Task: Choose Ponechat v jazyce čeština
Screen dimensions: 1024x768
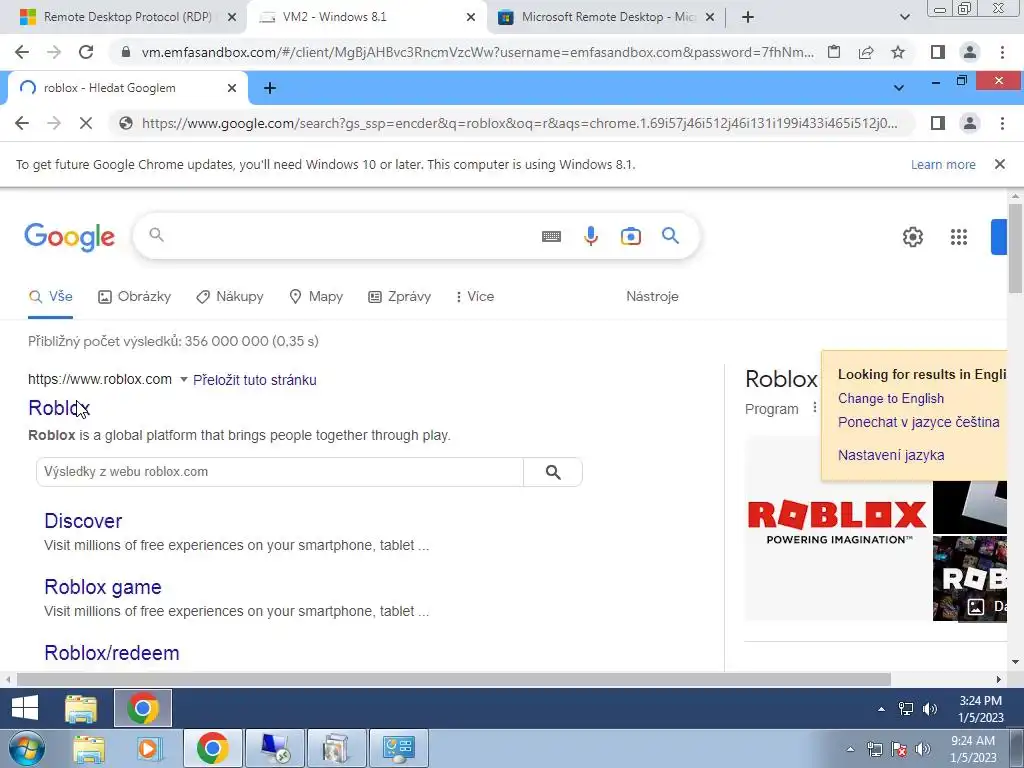Action: point(919,422)
